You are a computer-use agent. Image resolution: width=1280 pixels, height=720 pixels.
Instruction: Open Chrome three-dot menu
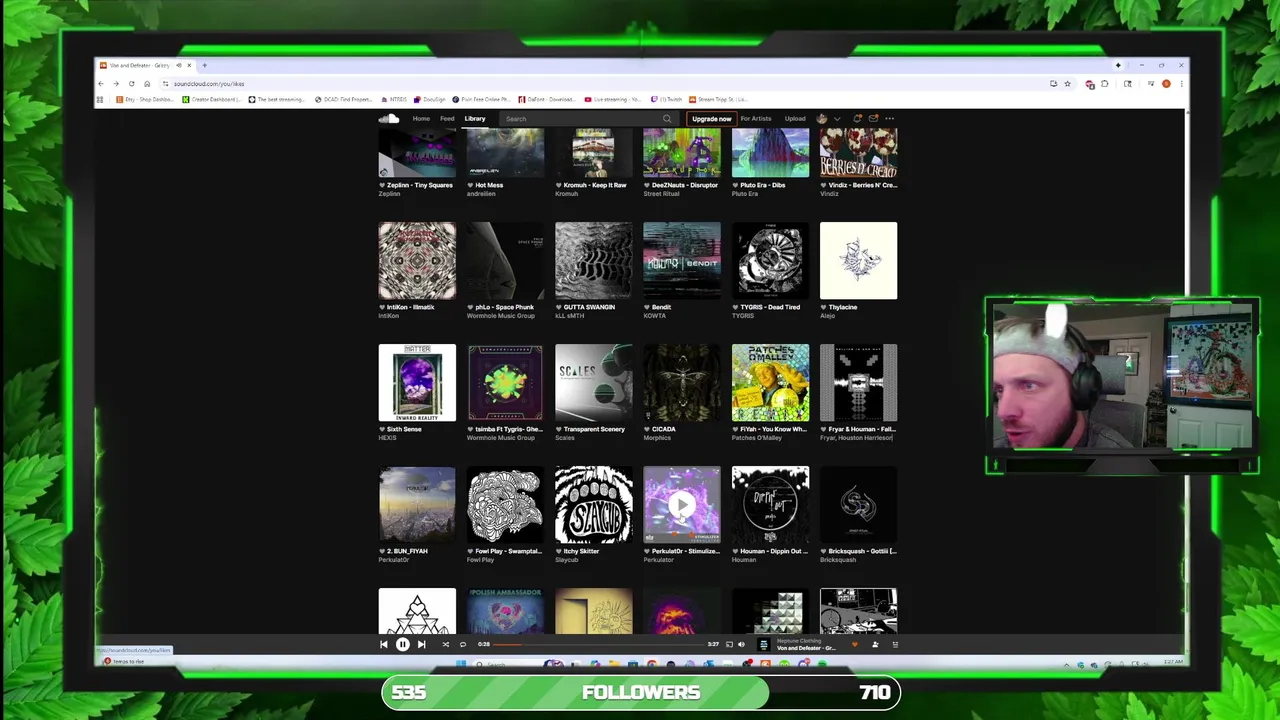1181,84
